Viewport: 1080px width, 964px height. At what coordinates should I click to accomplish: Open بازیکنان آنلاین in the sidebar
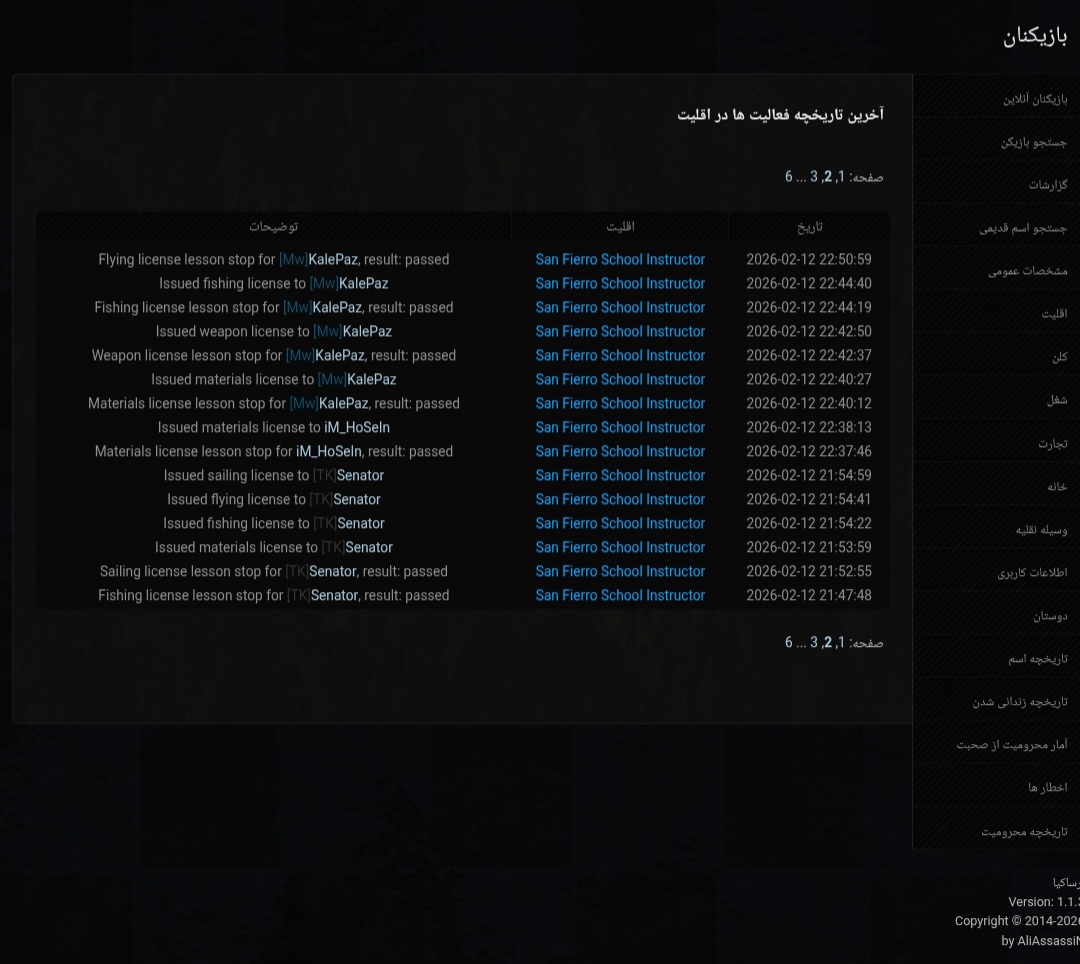click(1035, 99)
